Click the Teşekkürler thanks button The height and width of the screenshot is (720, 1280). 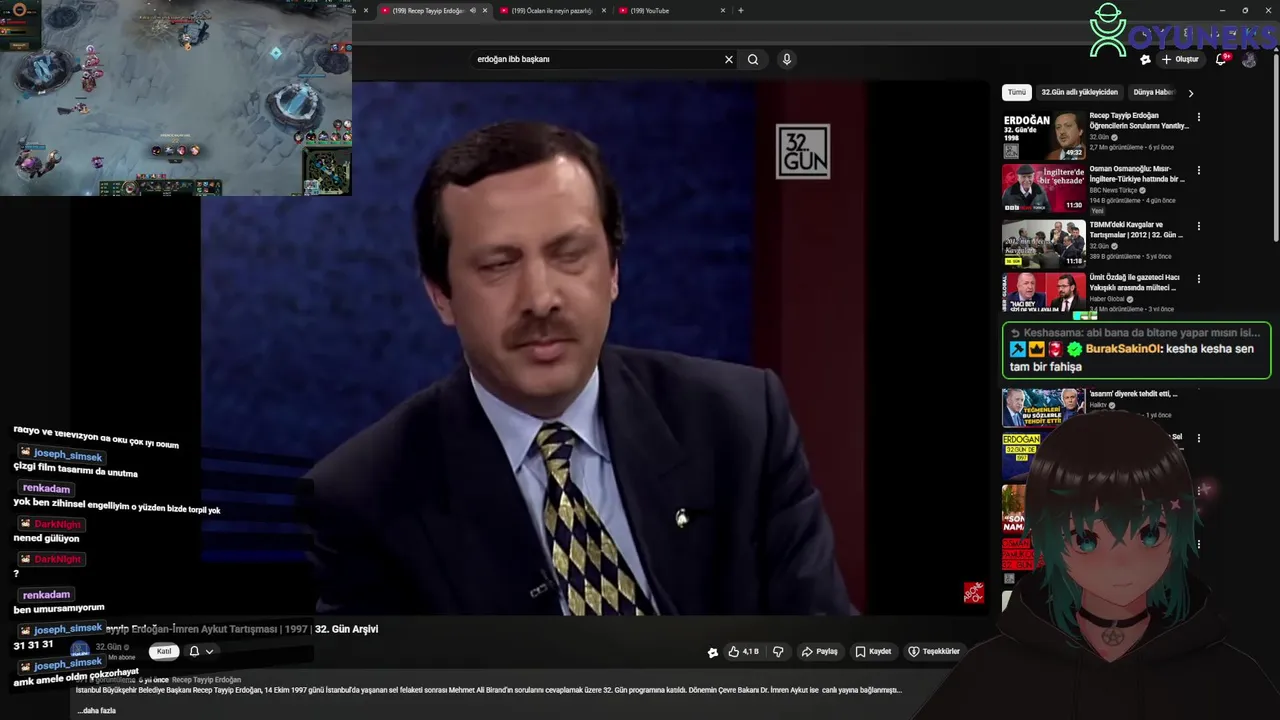(x=934, y=651)
